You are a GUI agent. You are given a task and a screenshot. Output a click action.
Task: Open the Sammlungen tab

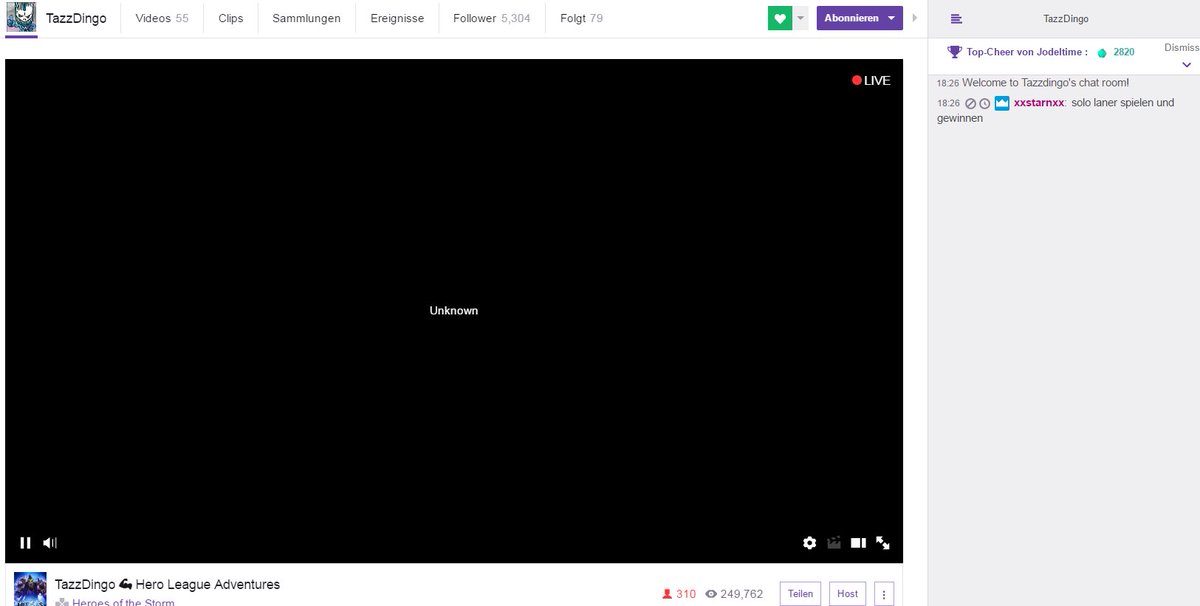point(306,18)
